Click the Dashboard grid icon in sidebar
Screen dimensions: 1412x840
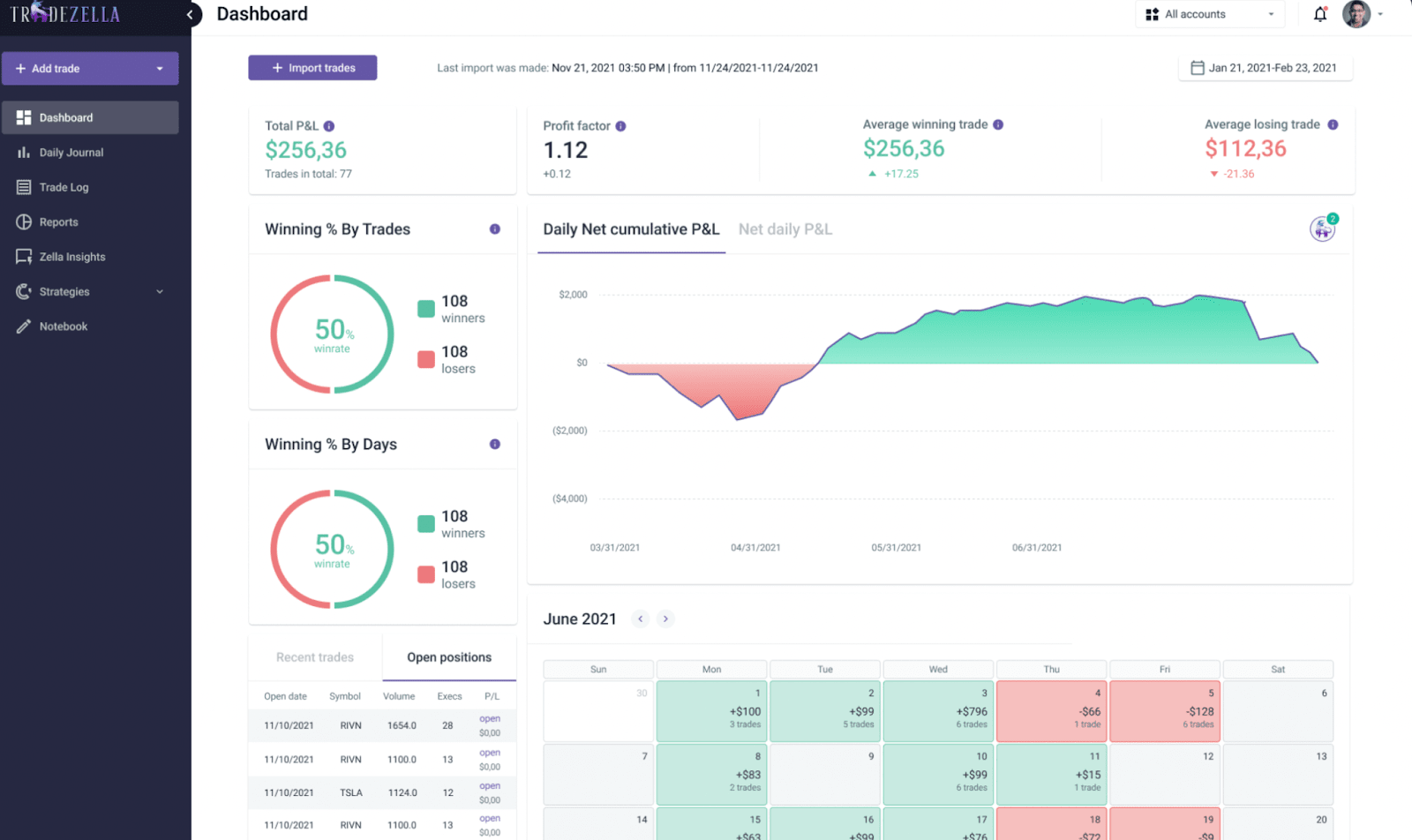[22, 116]
